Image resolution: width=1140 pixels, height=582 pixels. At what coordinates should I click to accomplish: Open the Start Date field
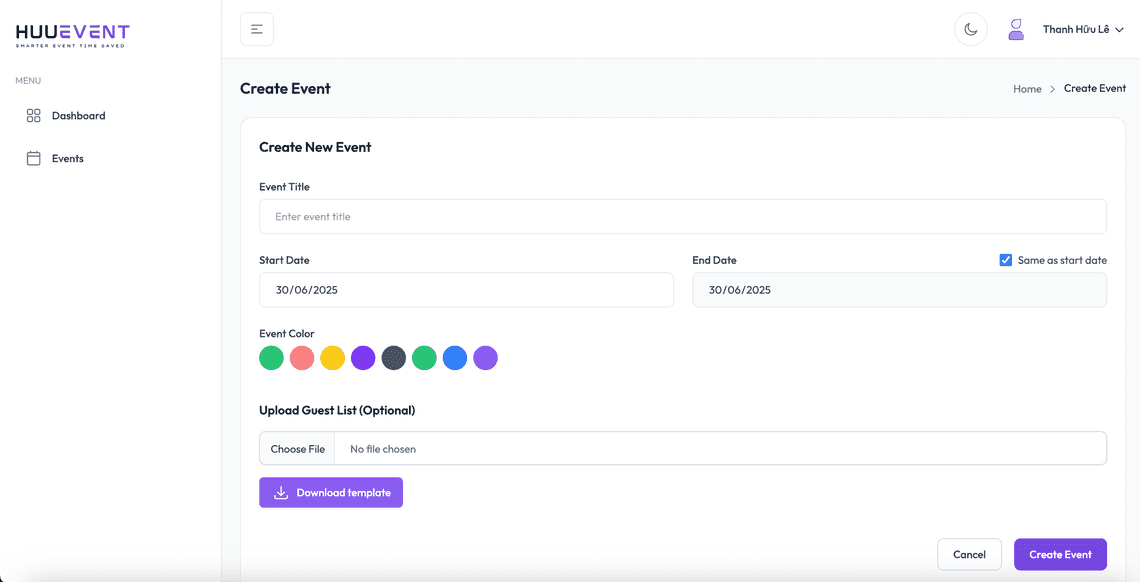pyautogui.click(x=466, y=290)
